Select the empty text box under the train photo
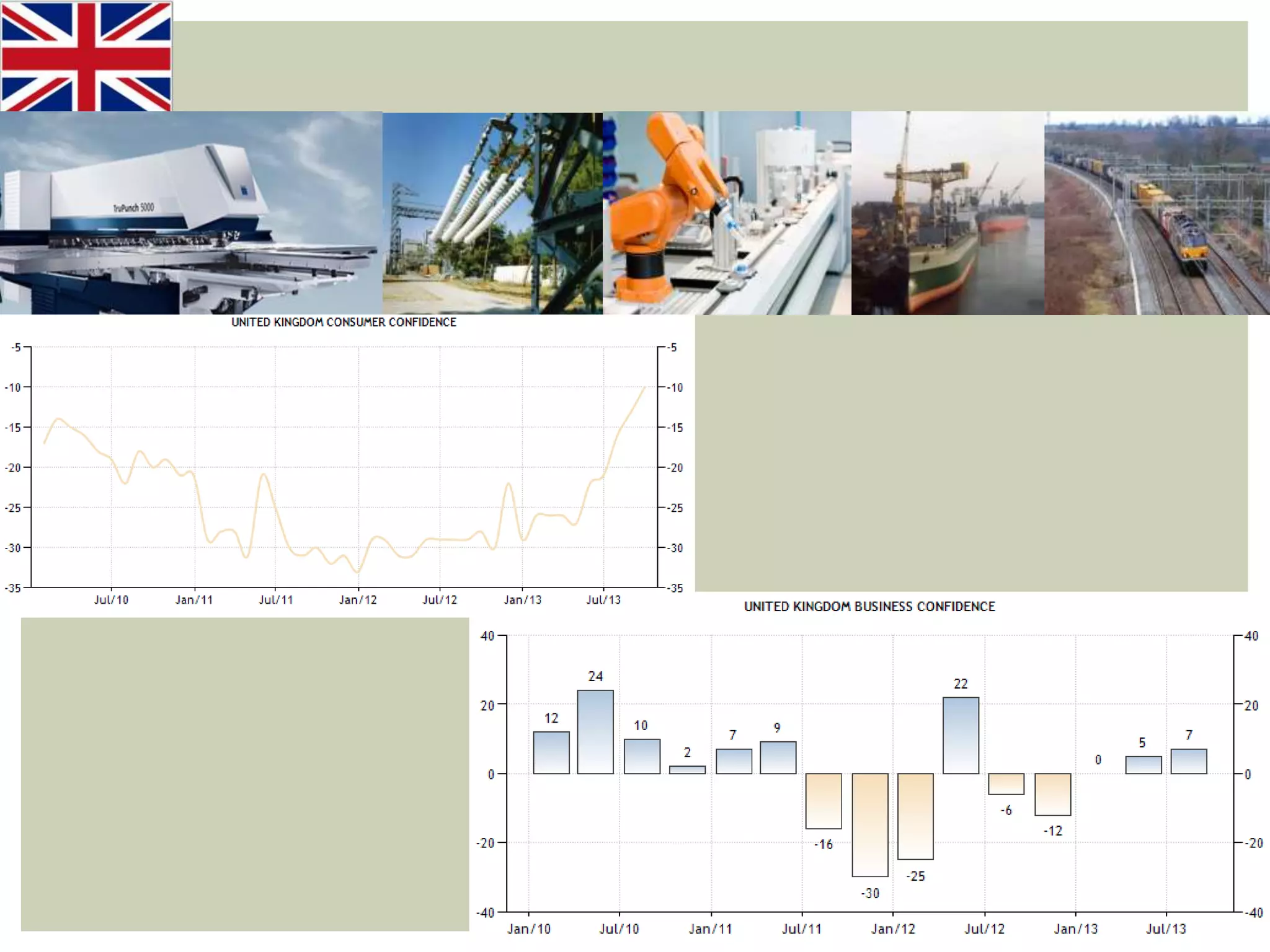 tap(970, 453)
